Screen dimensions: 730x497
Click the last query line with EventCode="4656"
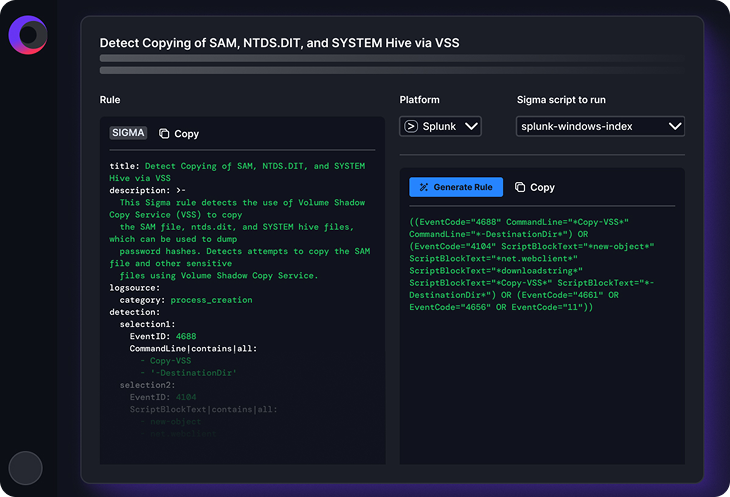[501, 307]
